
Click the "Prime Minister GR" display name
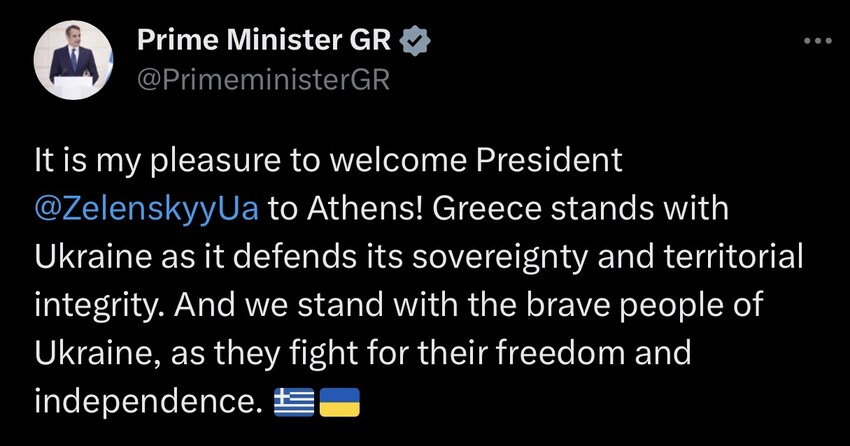[264, 40]
